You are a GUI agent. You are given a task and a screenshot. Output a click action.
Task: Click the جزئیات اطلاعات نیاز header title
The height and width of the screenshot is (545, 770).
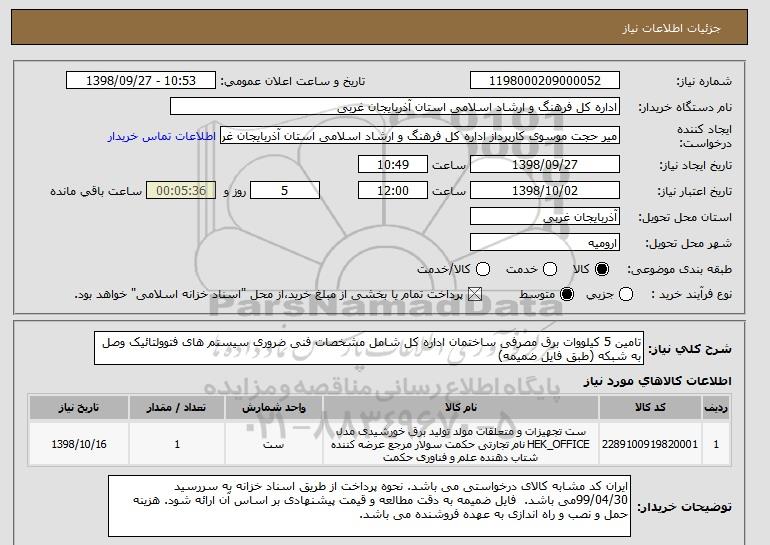pos(671,28)
